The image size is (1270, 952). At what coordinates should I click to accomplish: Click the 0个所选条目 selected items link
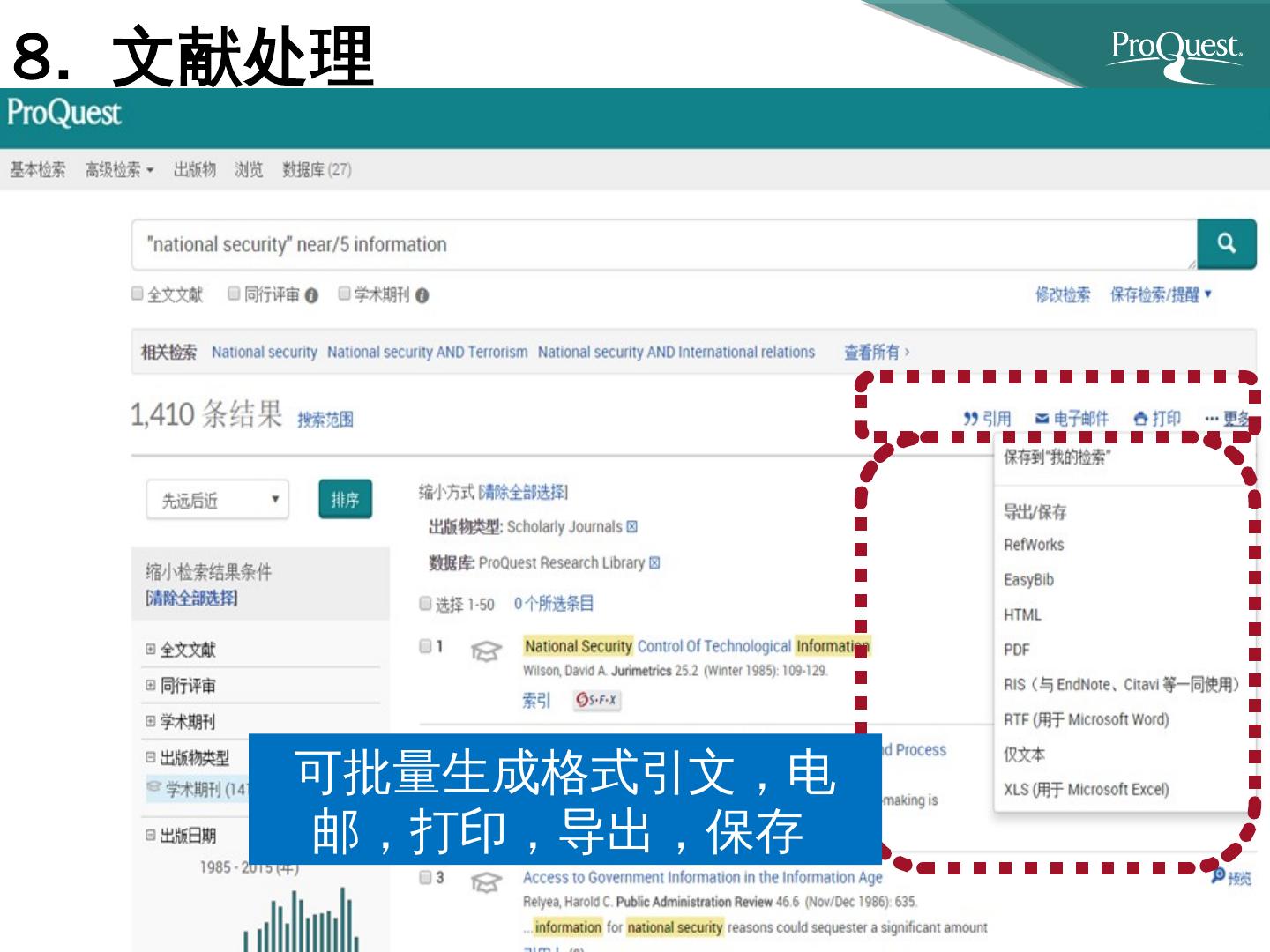(x=554, y=604)
